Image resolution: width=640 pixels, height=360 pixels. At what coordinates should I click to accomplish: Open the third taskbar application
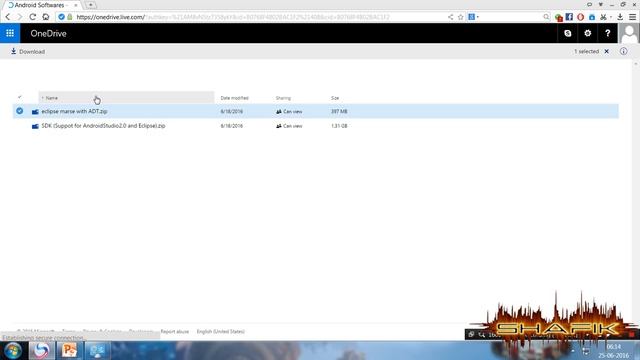[x=97, y=351]
